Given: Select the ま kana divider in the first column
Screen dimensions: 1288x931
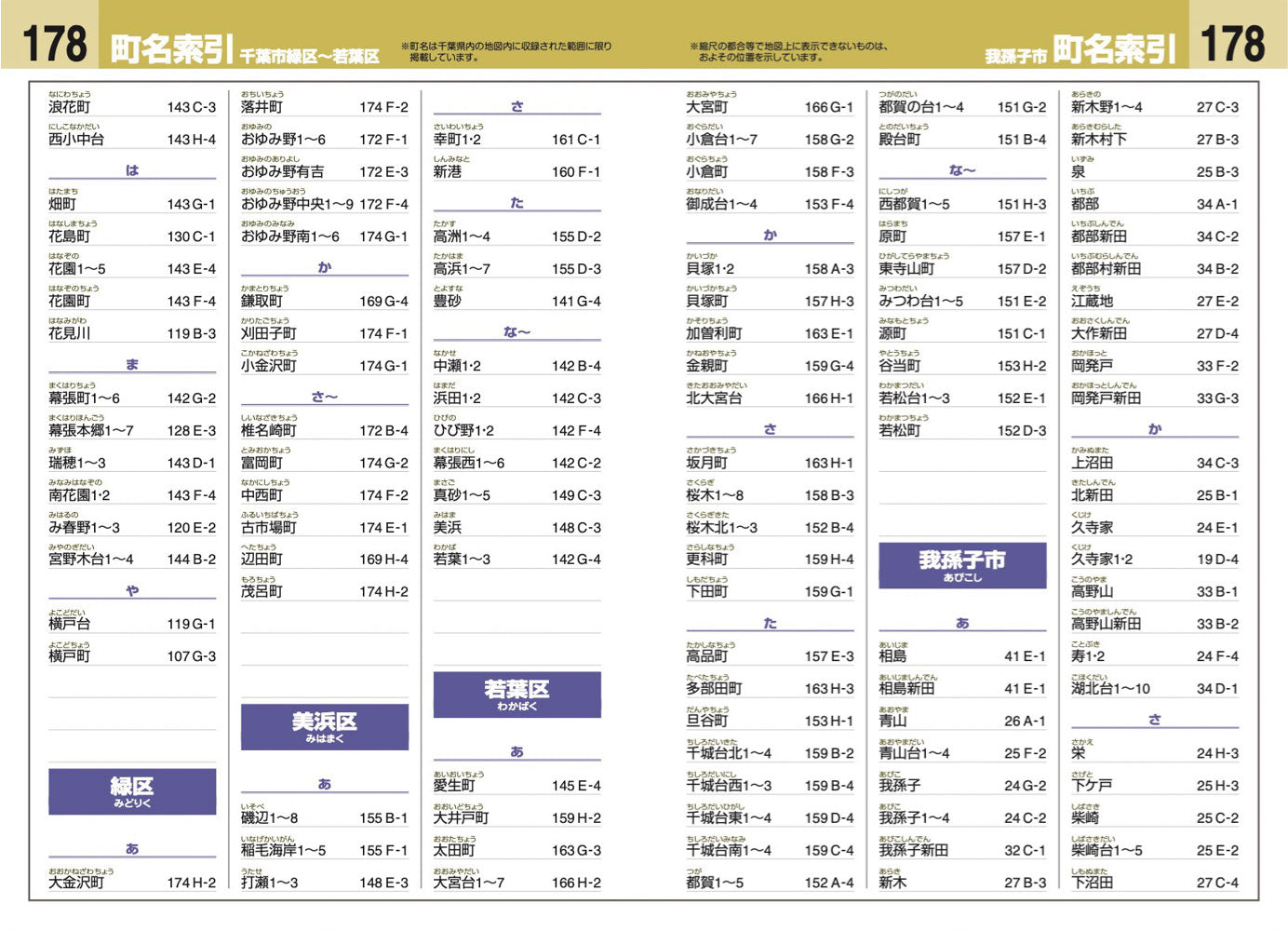Looking at the screenshot, I should tap(132, 365).
